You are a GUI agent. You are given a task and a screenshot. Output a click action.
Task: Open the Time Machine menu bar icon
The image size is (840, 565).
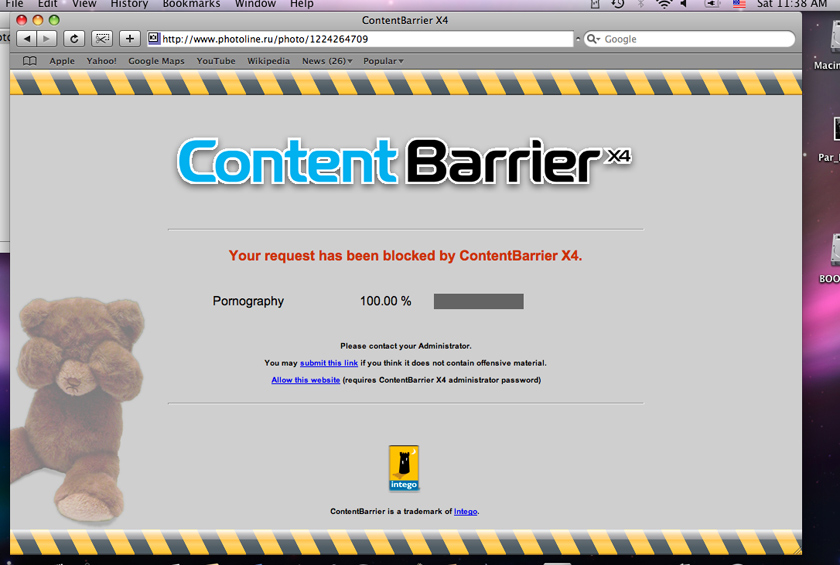pos(618,4)
